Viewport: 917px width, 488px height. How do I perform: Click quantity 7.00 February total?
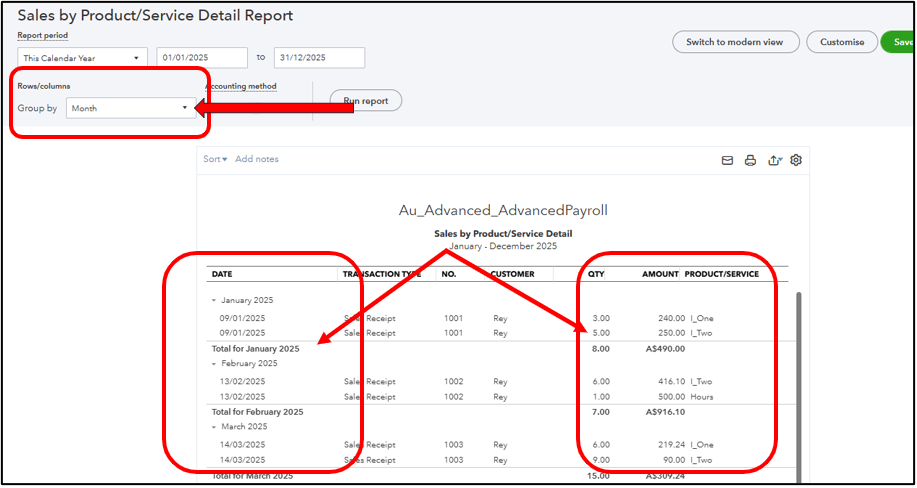click(601, 412)
